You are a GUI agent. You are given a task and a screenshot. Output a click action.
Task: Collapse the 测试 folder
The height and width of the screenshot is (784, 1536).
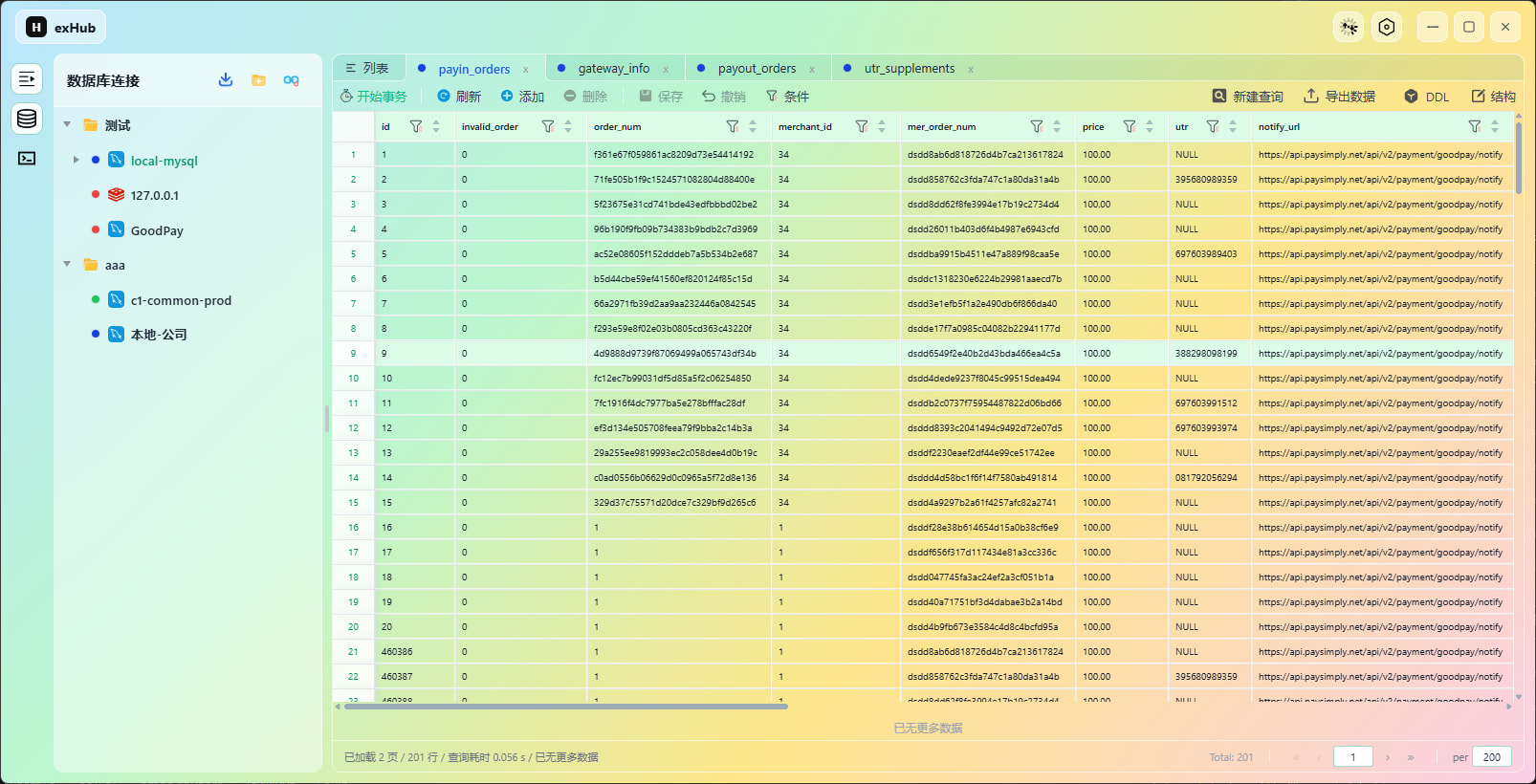click(67, 124)
